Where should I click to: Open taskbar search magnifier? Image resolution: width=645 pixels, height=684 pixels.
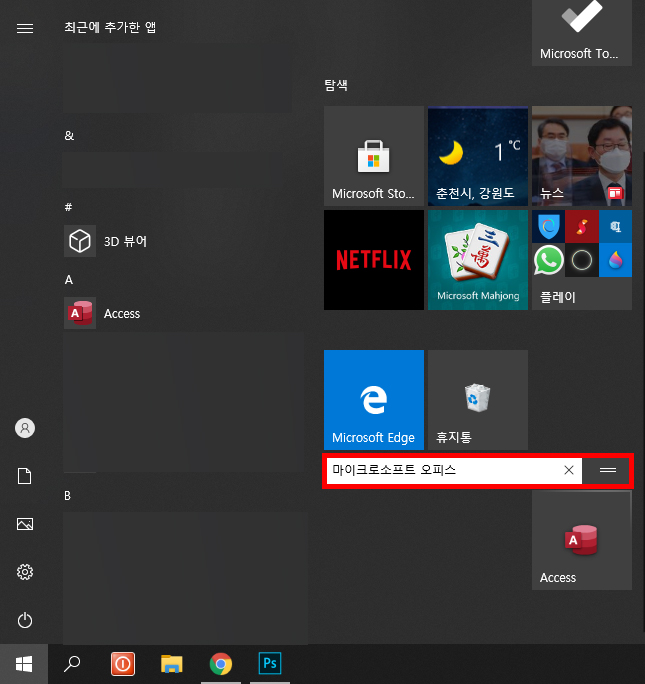72,664
